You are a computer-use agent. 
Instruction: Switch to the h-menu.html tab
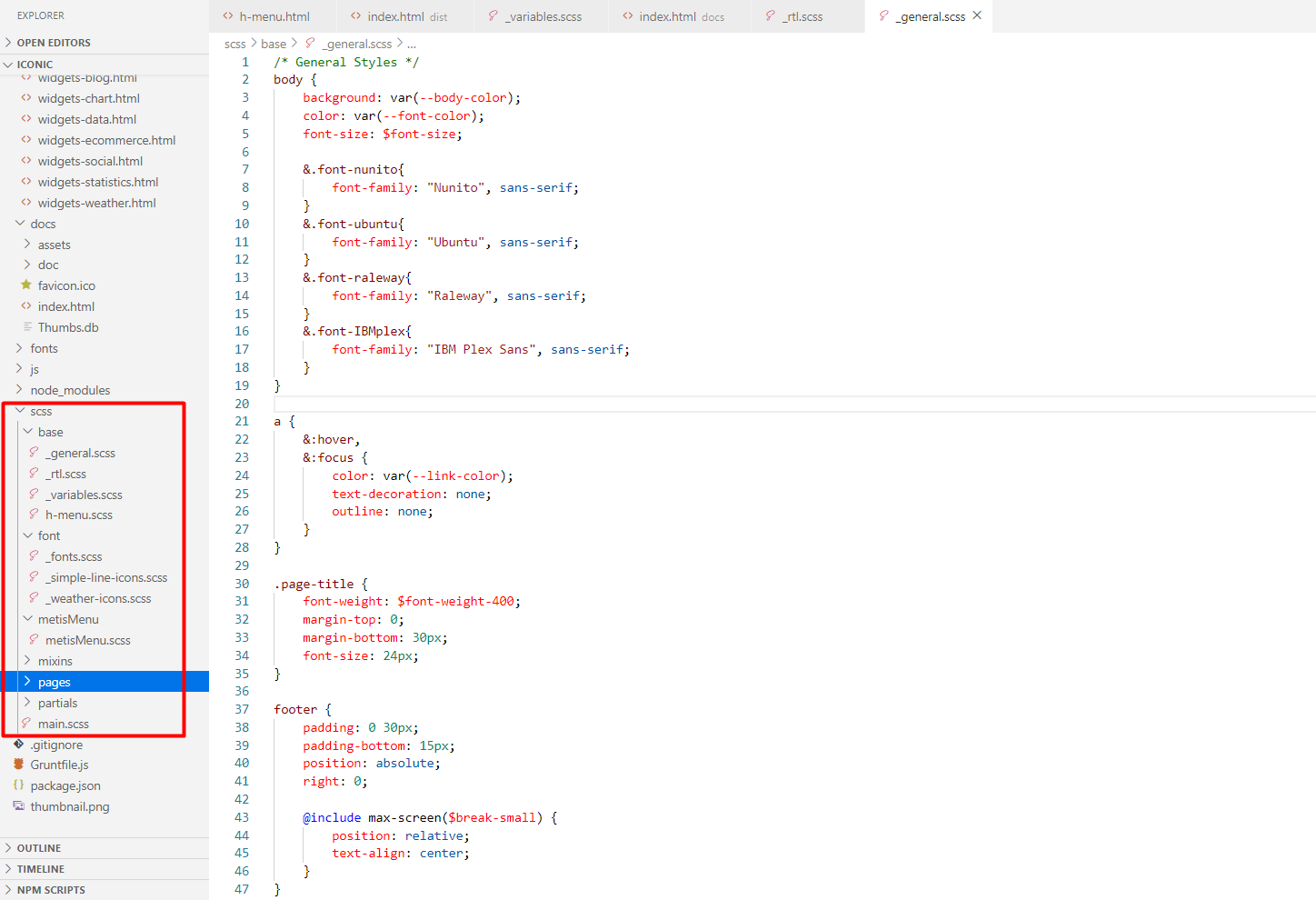pyautogui.click(x=274, y=16)
